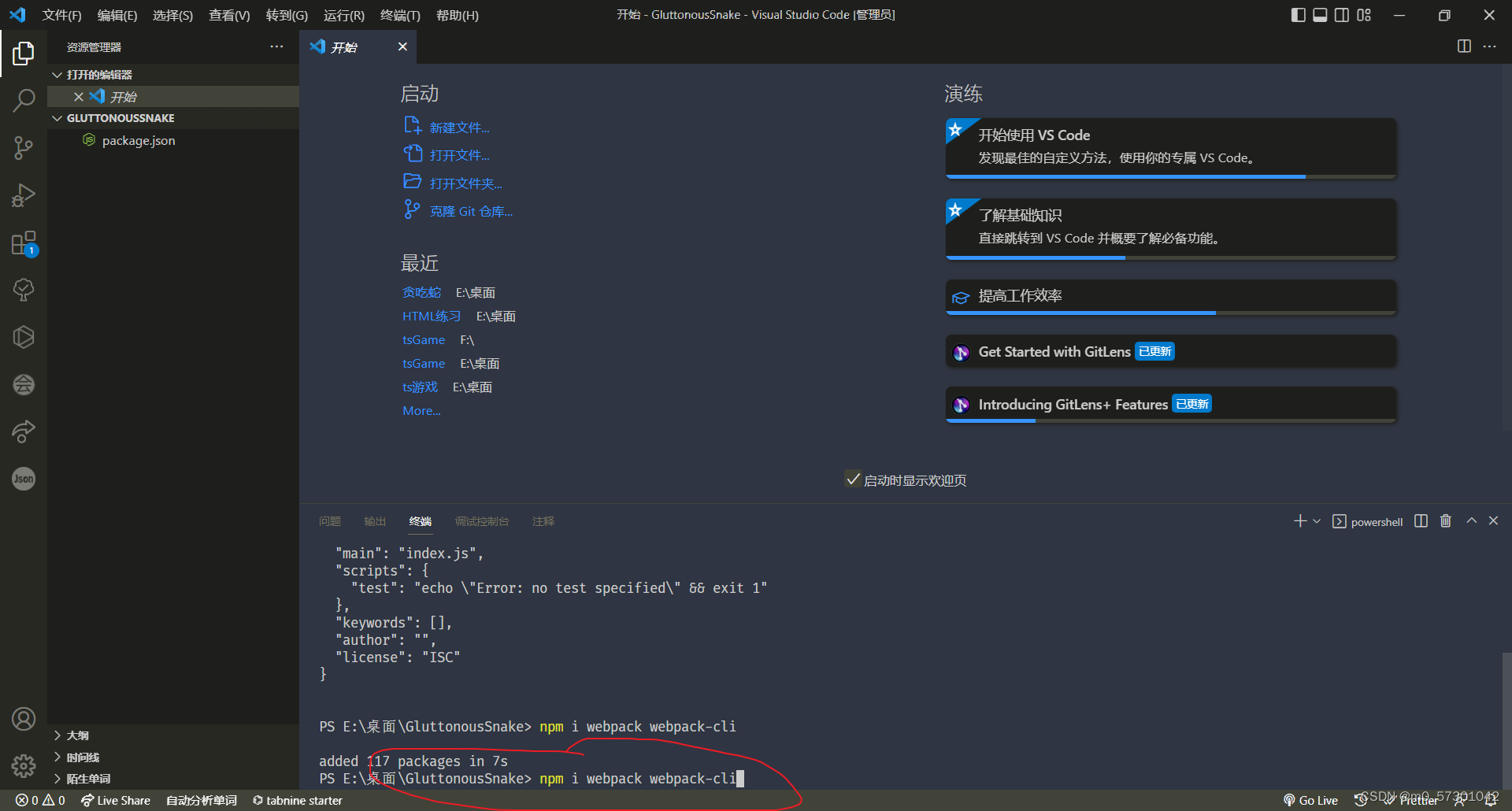Click Live Share in status bar
The height and width of the screenshot is (811, 1512).
coord(115,800)
